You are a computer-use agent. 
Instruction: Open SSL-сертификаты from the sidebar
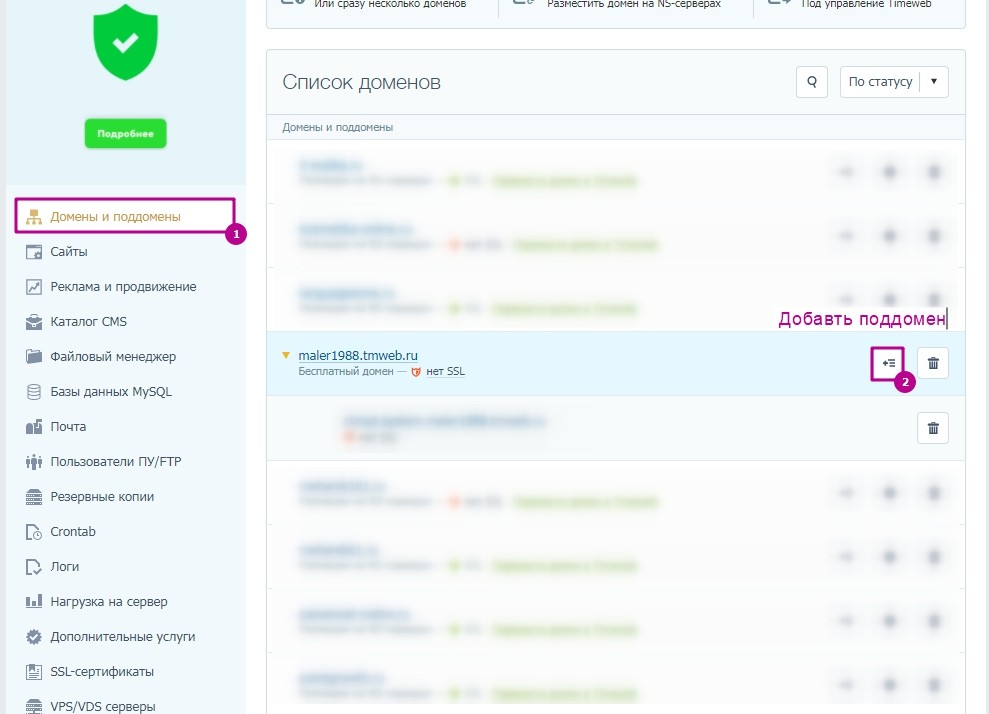pos(102,672)
